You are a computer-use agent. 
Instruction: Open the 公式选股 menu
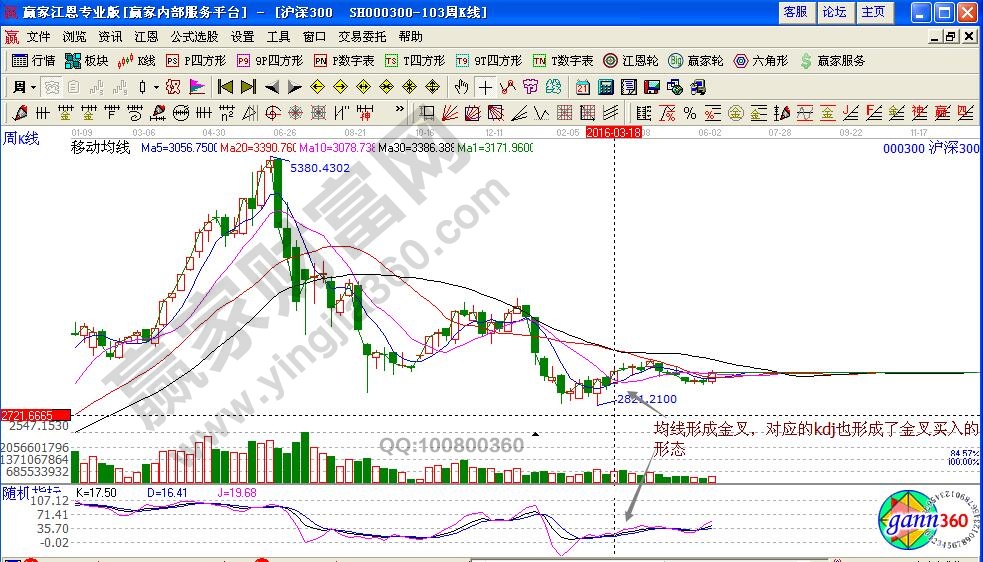(194, 36)
